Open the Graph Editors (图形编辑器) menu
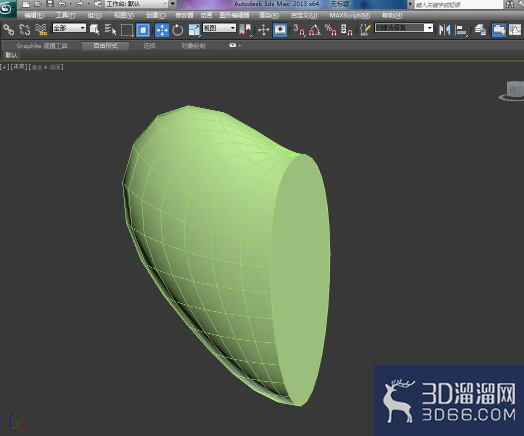This screenshot has height=436, width=524. coord(234,15)
